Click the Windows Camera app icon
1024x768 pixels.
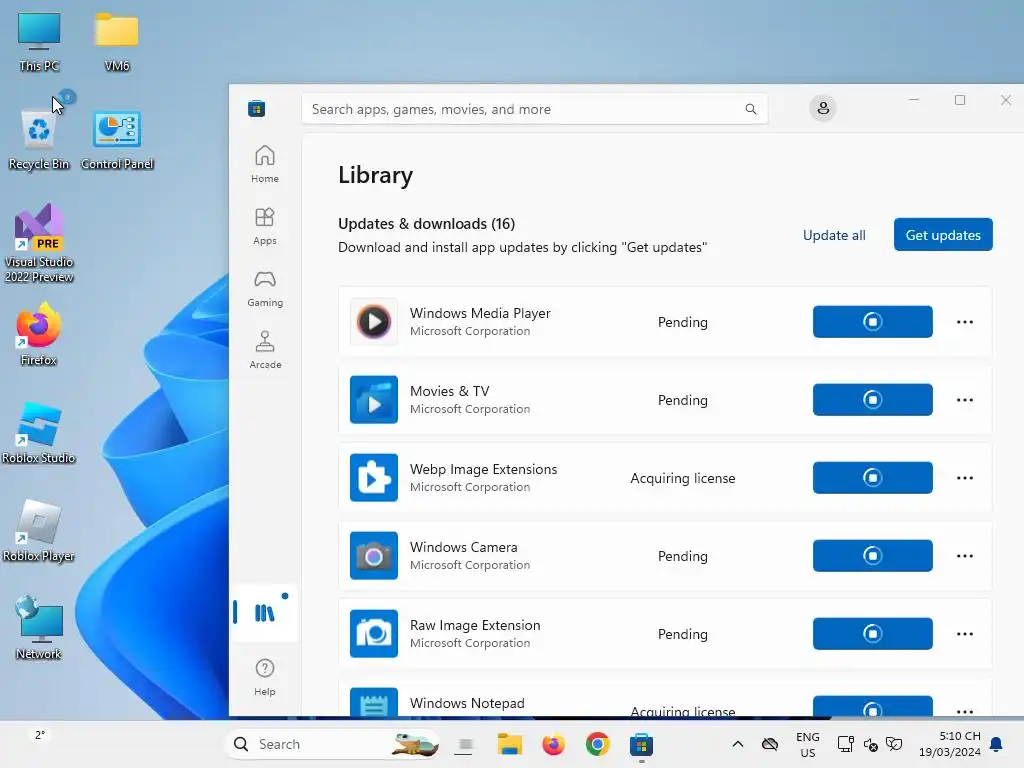pos(374,556)
